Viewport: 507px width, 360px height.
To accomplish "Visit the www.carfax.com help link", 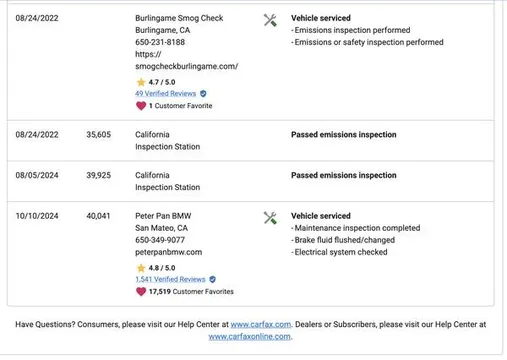I will (261, 324).
